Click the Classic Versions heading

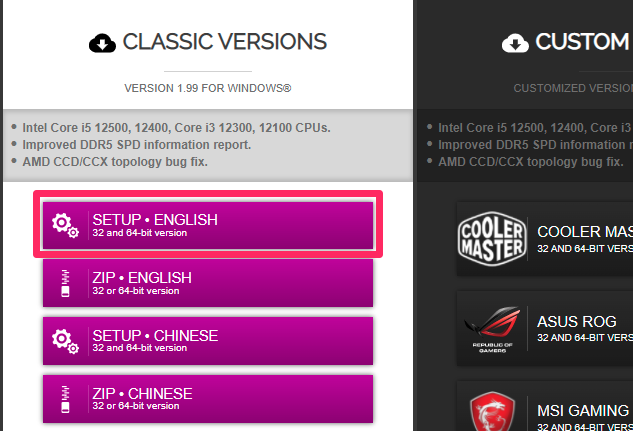224,42
